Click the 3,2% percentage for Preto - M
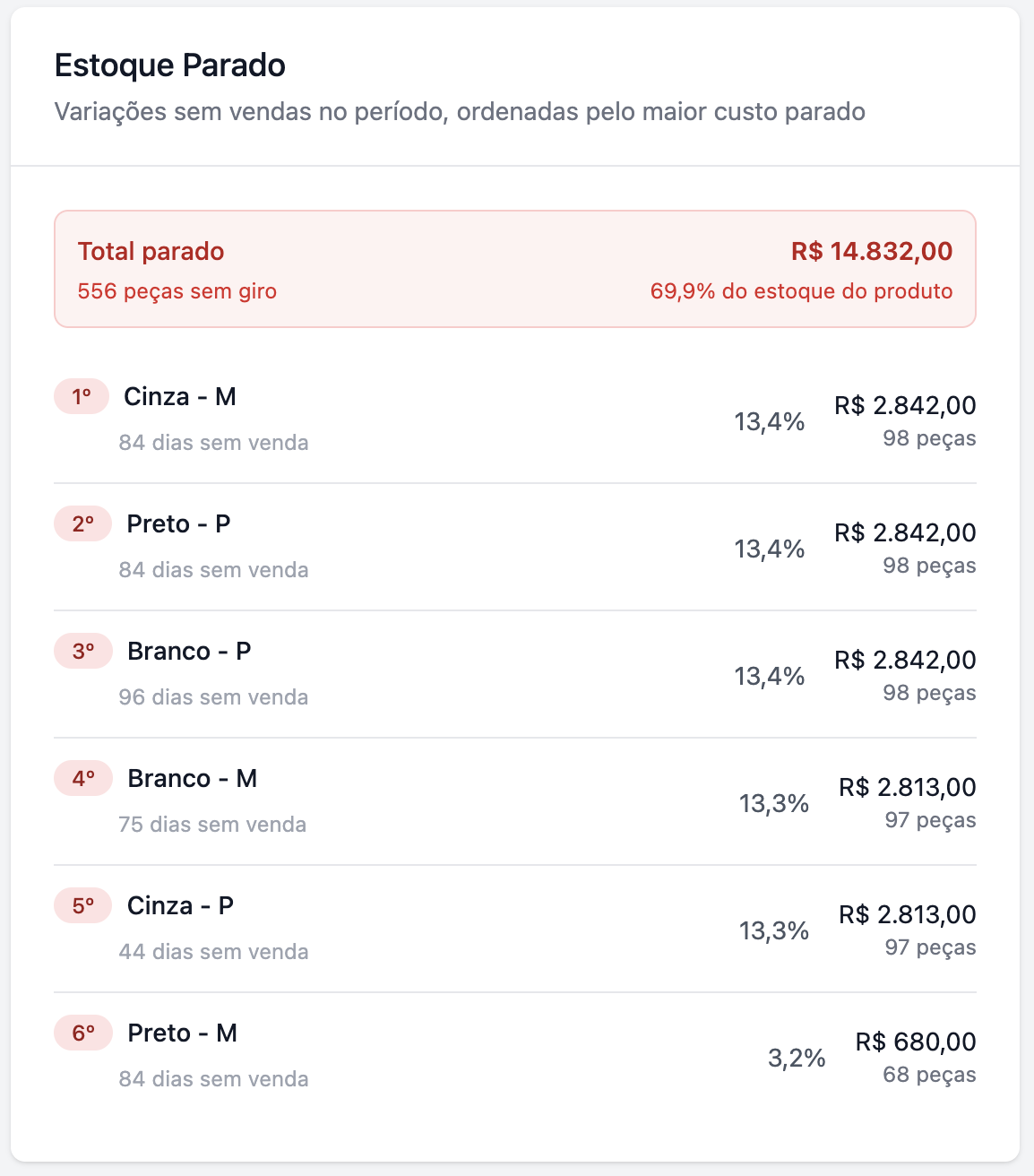The height and width of the screenshot is (1176, 1034). [797, 1059]
